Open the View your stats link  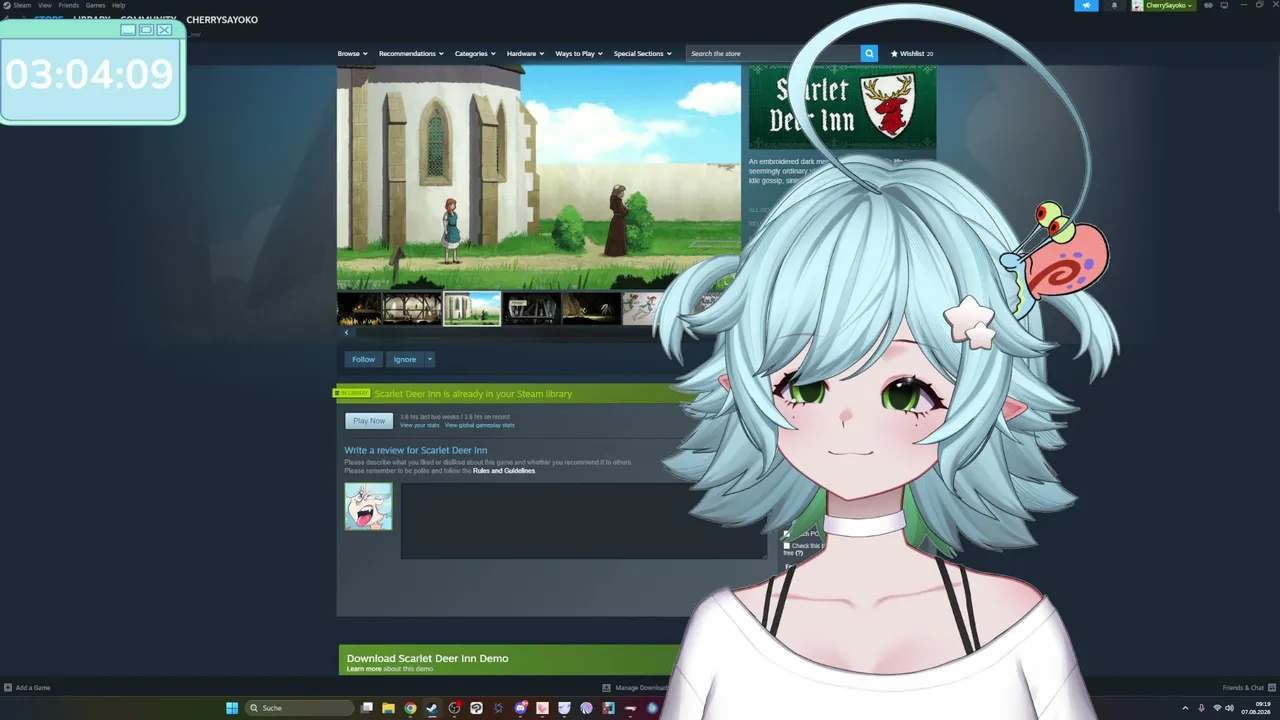(x=420, y=425)
